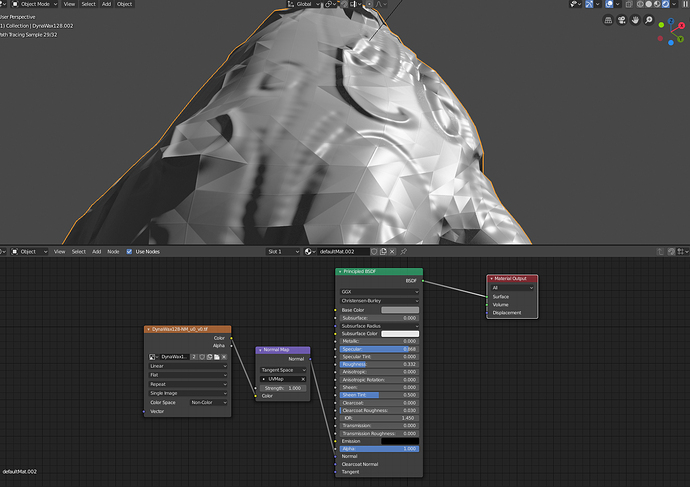Open object visibility and selectability dropdown
Screen dimensions: 690x487
pyautogui.click(x=576, y=4)
